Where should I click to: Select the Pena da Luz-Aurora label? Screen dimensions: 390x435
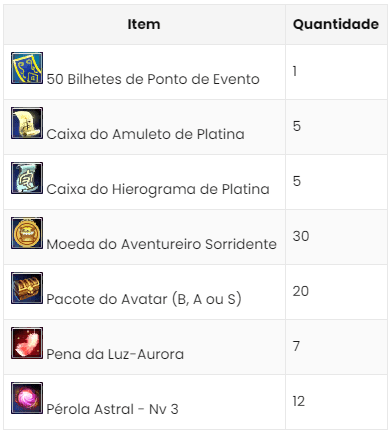pyautogui.click(x=115, y=354)
